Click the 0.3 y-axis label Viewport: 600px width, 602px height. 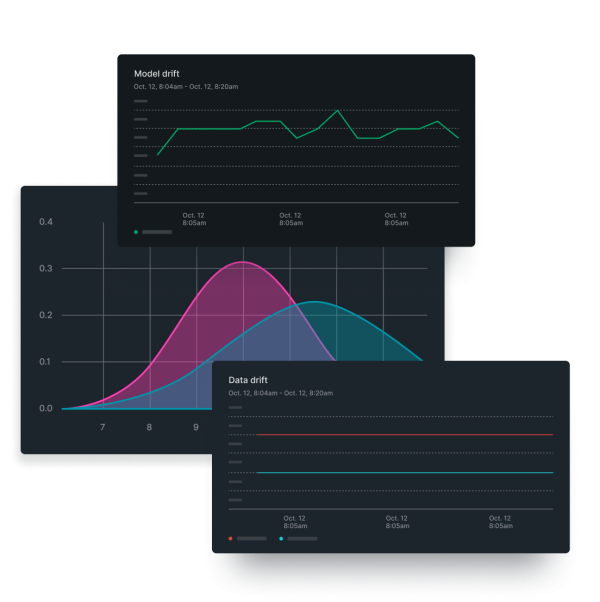coord(46,268)
